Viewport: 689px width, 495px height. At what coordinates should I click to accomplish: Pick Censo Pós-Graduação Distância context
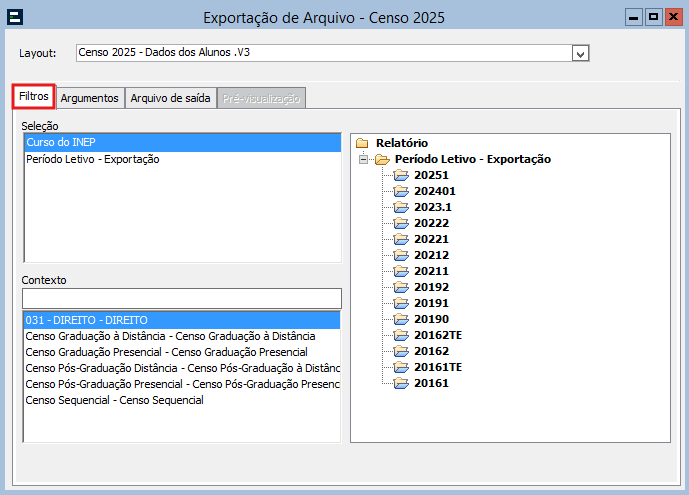pyautogui.click(x=182, y=368)
